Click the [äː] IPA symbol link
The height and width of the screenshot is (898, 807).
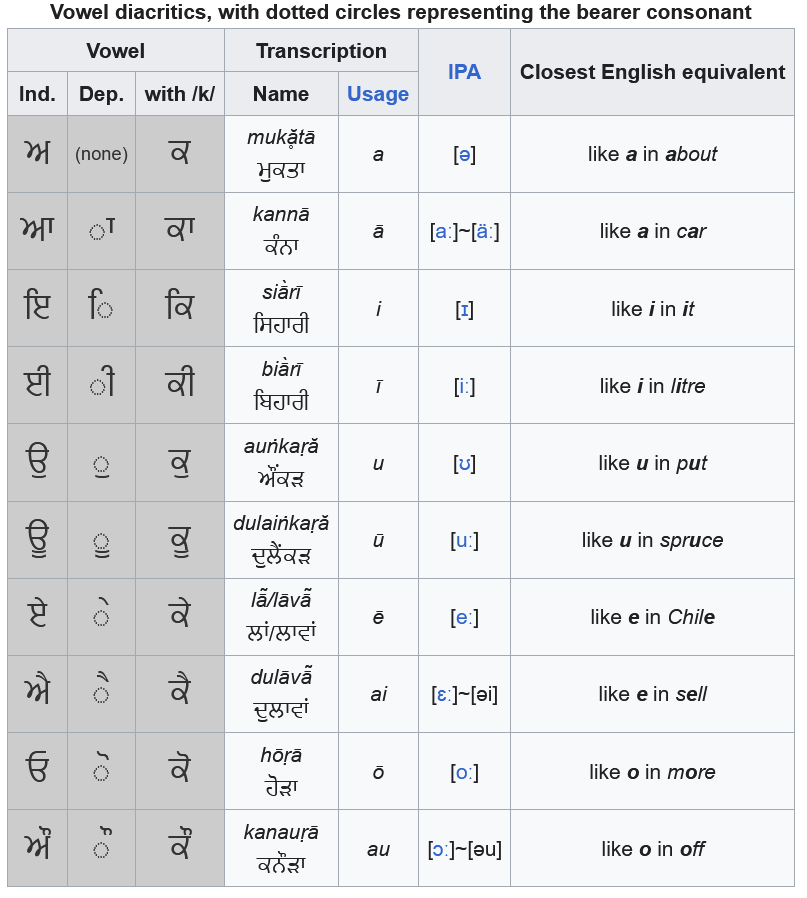coord(484,231)
